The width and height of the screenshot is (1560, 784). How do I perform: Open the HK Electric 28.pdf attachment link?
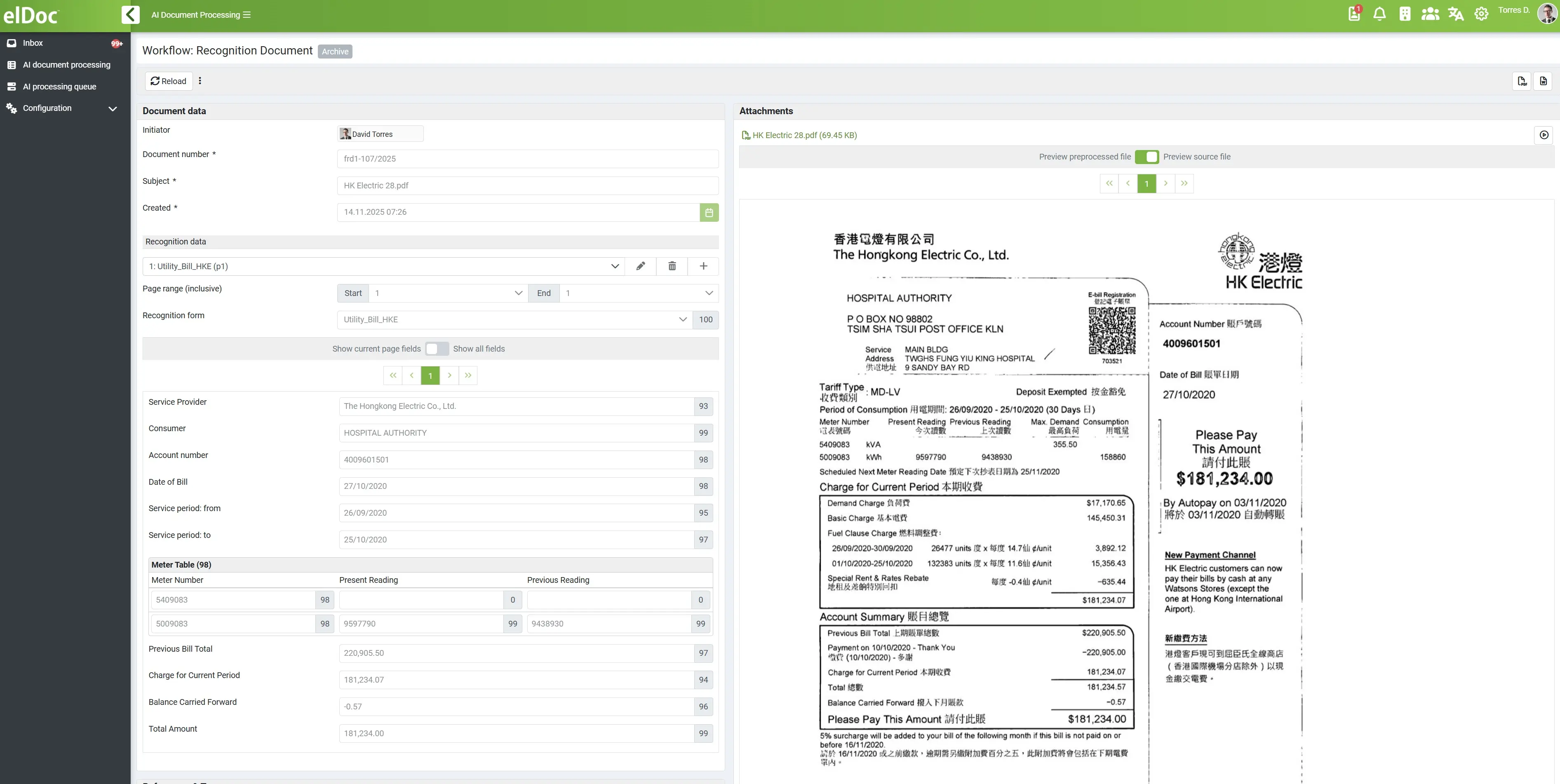pos(803,135)
